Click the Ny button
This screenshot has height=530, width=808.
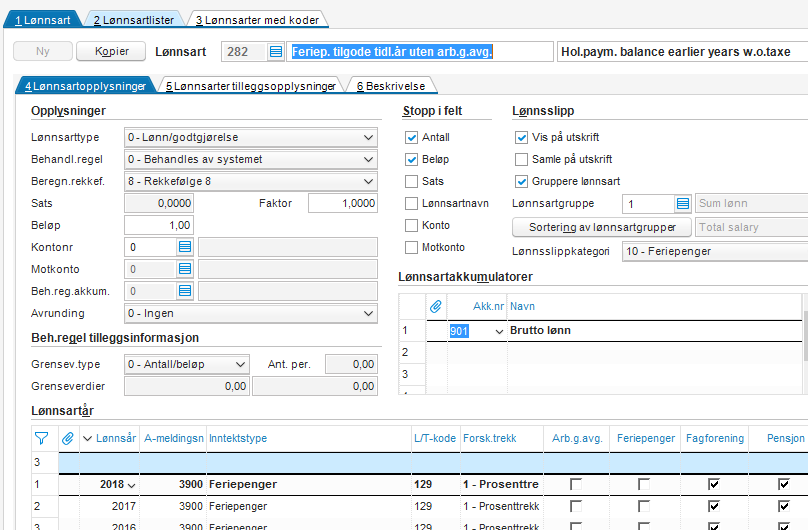pos(43,51)
